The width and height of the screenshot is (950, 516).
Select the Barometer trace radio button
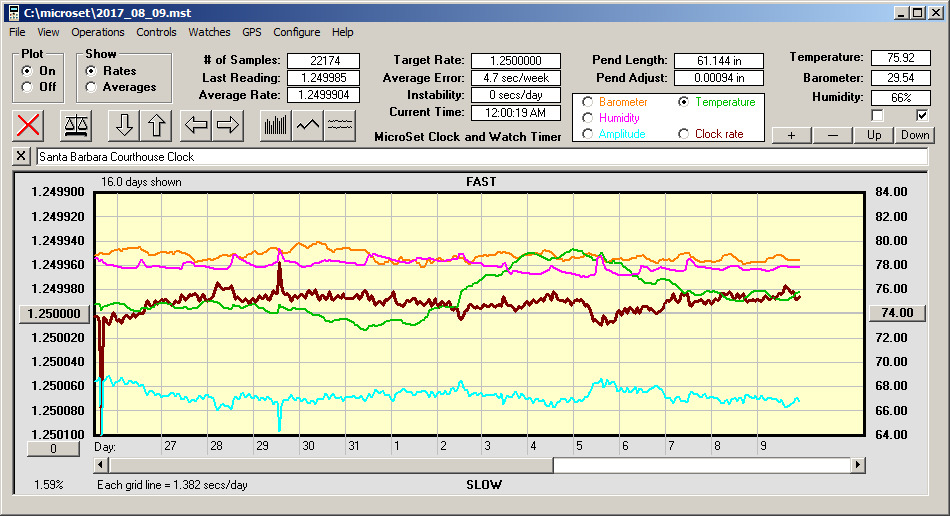(x=587, y=102)
